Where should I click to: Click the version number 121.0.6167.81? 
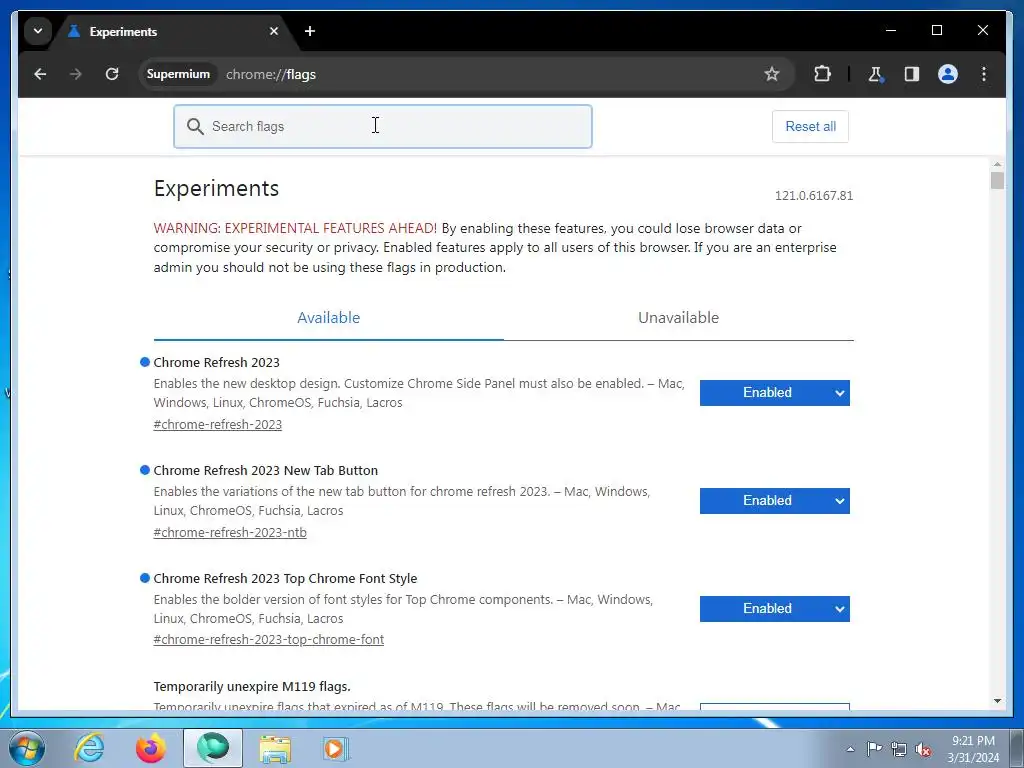[x=814, y=196]
